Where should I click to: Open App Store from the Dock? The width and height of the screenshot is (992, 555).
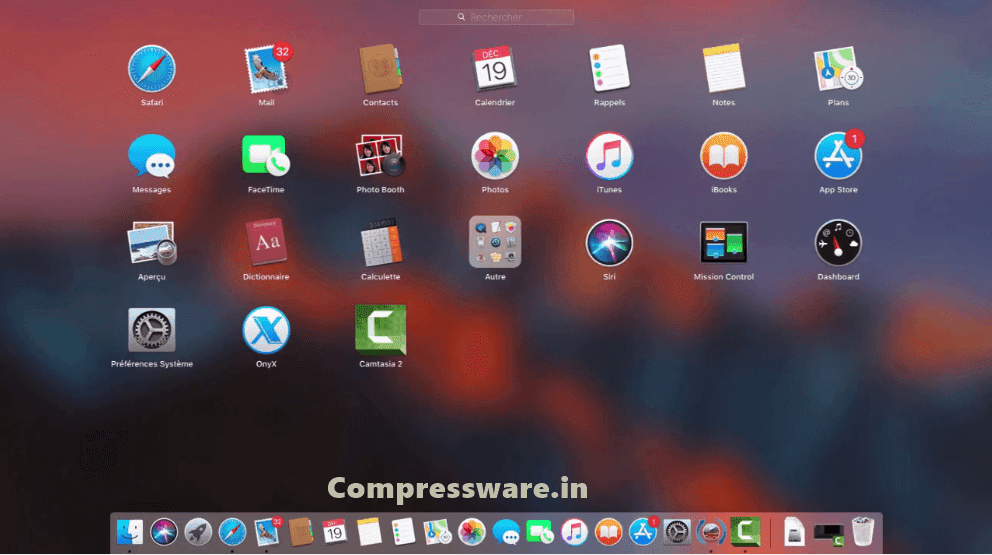pyautogui.click(x=643, y=532)
